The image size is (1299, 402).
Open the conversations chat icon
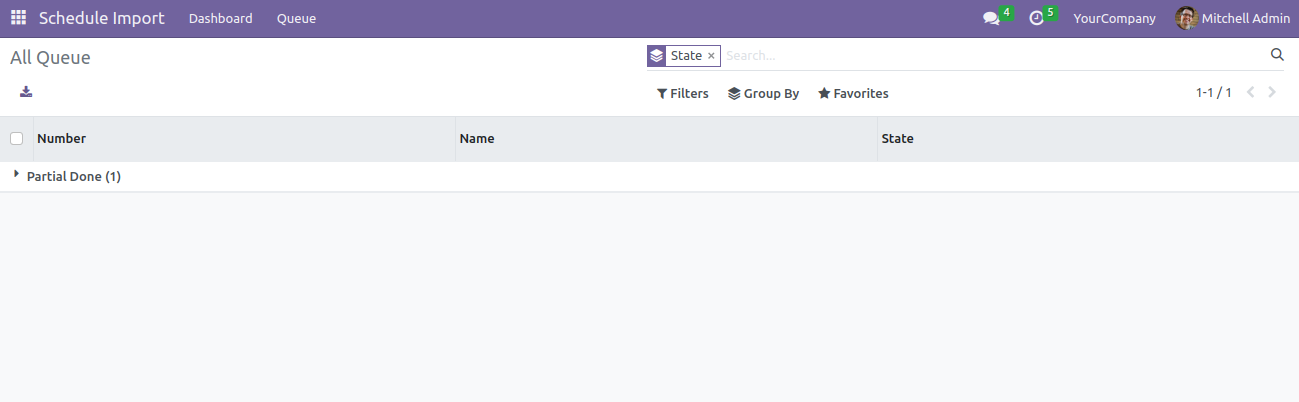(991, 19)
